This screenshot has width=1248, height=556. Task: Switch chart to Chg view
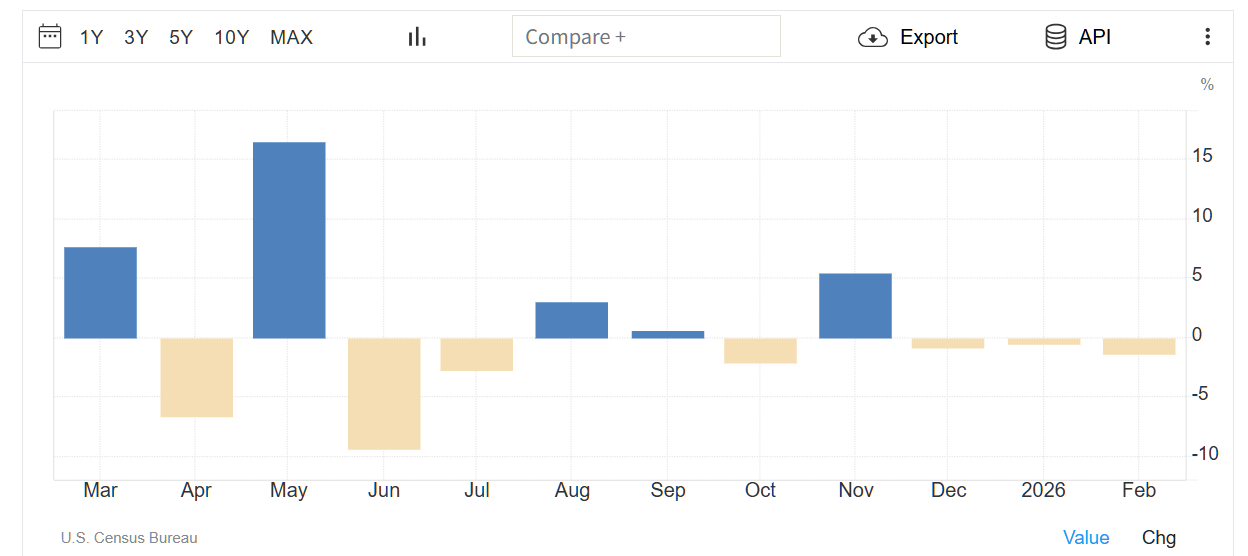pyautogui.click(x=1159, y=538)
